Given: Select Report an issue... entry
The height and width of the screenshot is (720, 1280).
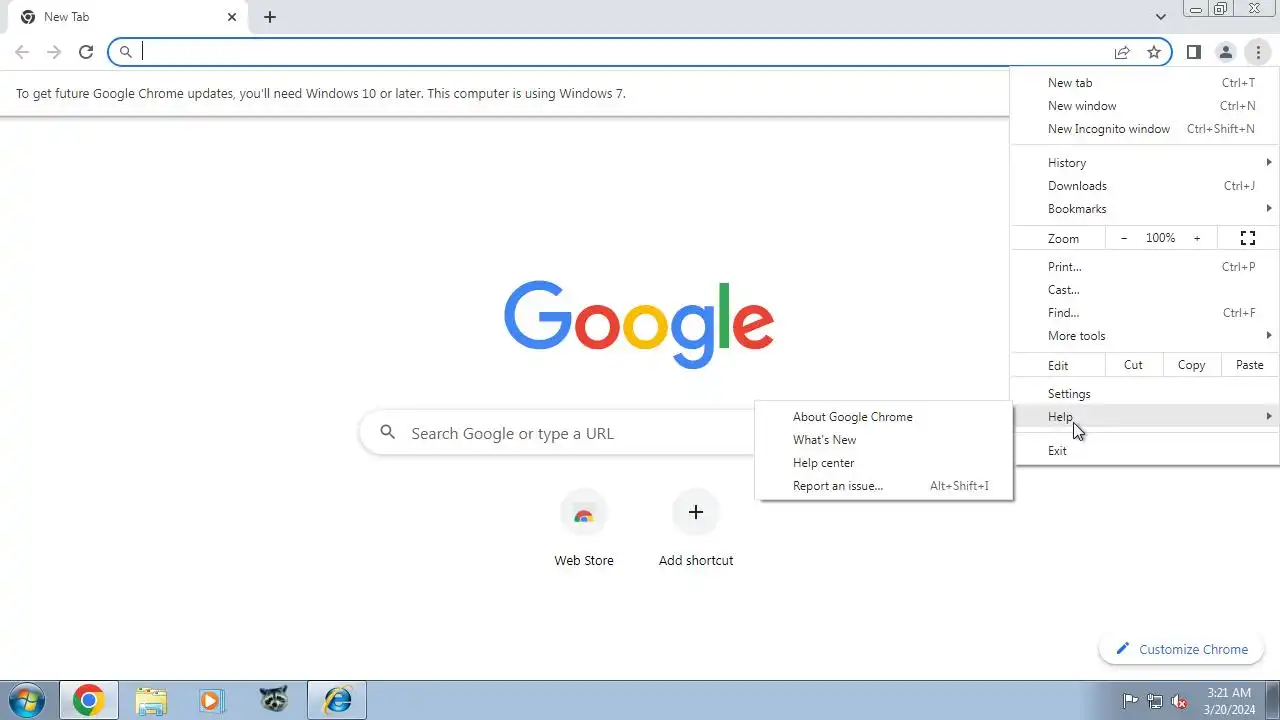Looking at the screenshot, I should [884, 486].
